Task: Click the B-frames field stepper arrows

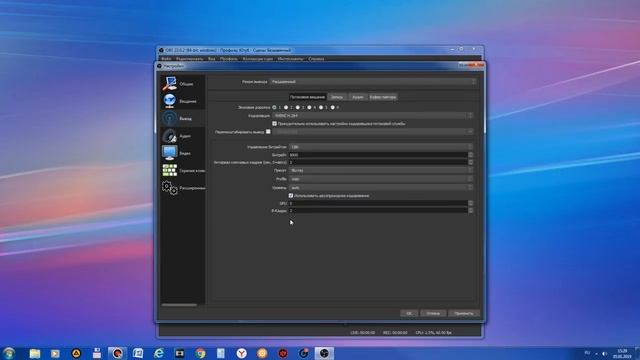Action: coord(470,210)
